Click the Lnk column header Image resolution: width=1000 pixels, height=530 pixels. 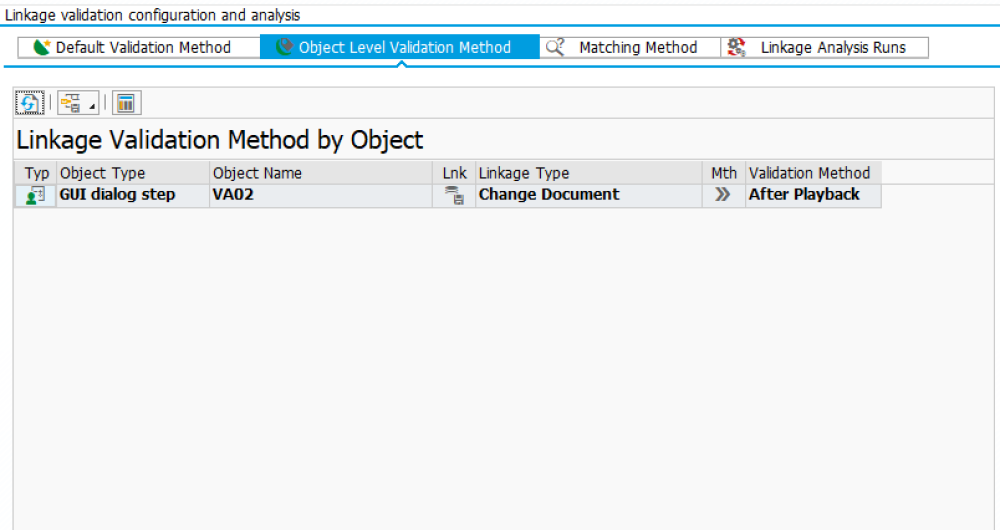coord(454,173)
